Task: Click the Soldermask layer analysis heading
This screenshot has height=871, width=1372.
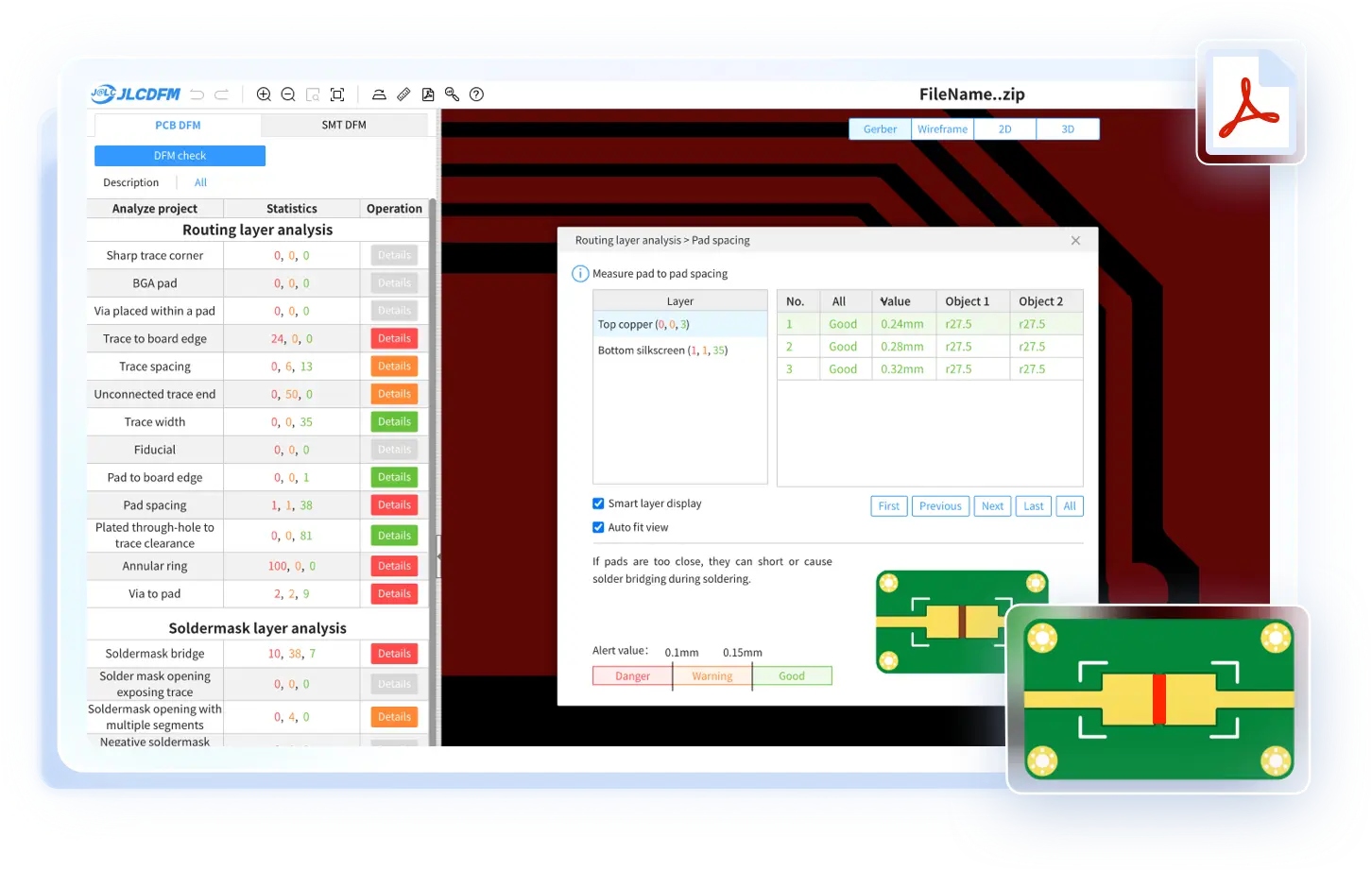Action: [x=257, y=628]
